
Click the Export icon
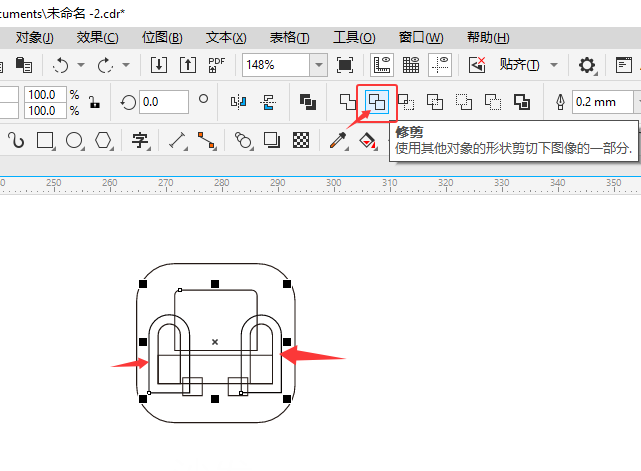click(x=188, y=65)
